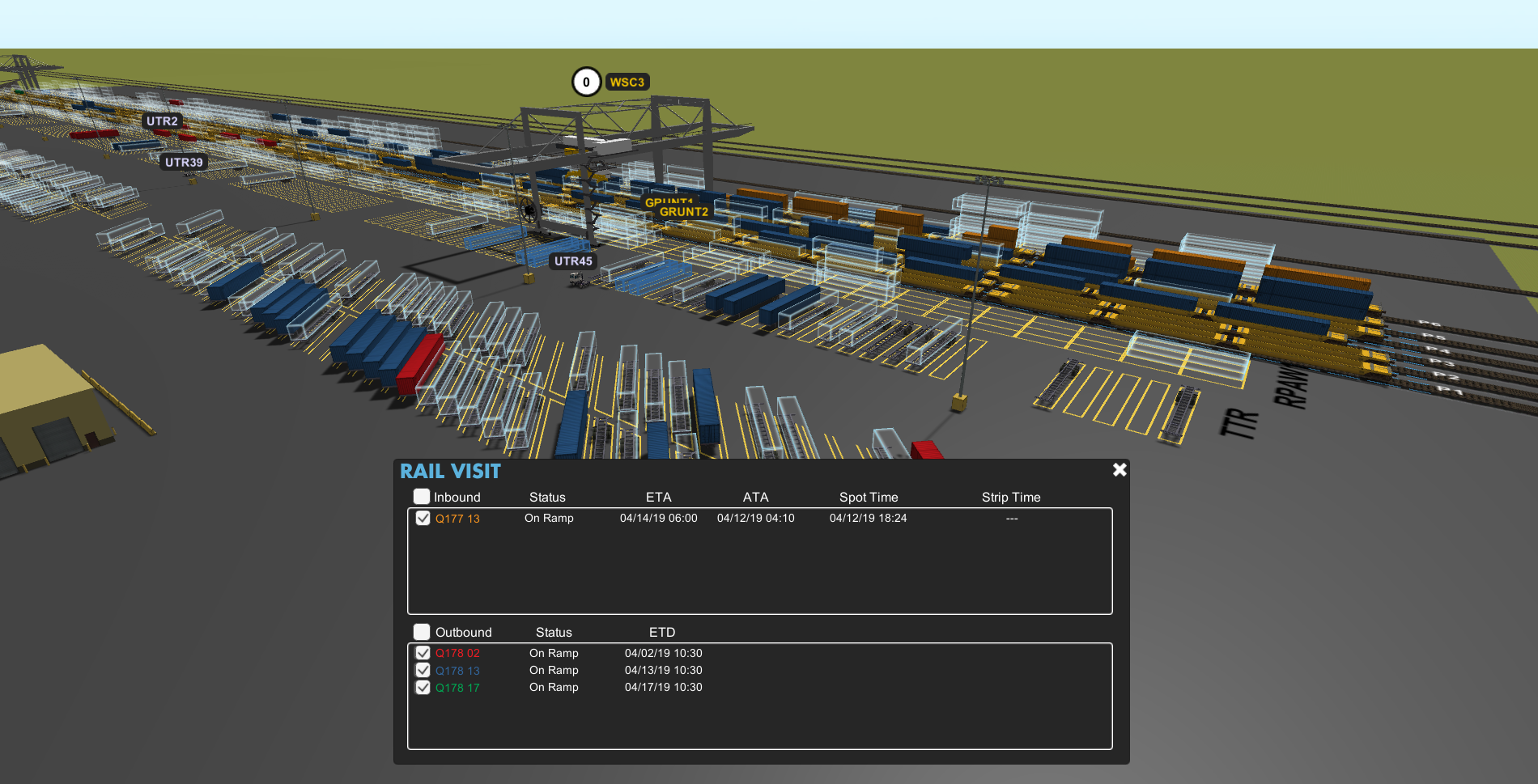Image resolution: width=1538 pixels, height=784 pixels.
Task: Click the ETA value 04/14/19 06:00
Action: [x=659, y=518]
